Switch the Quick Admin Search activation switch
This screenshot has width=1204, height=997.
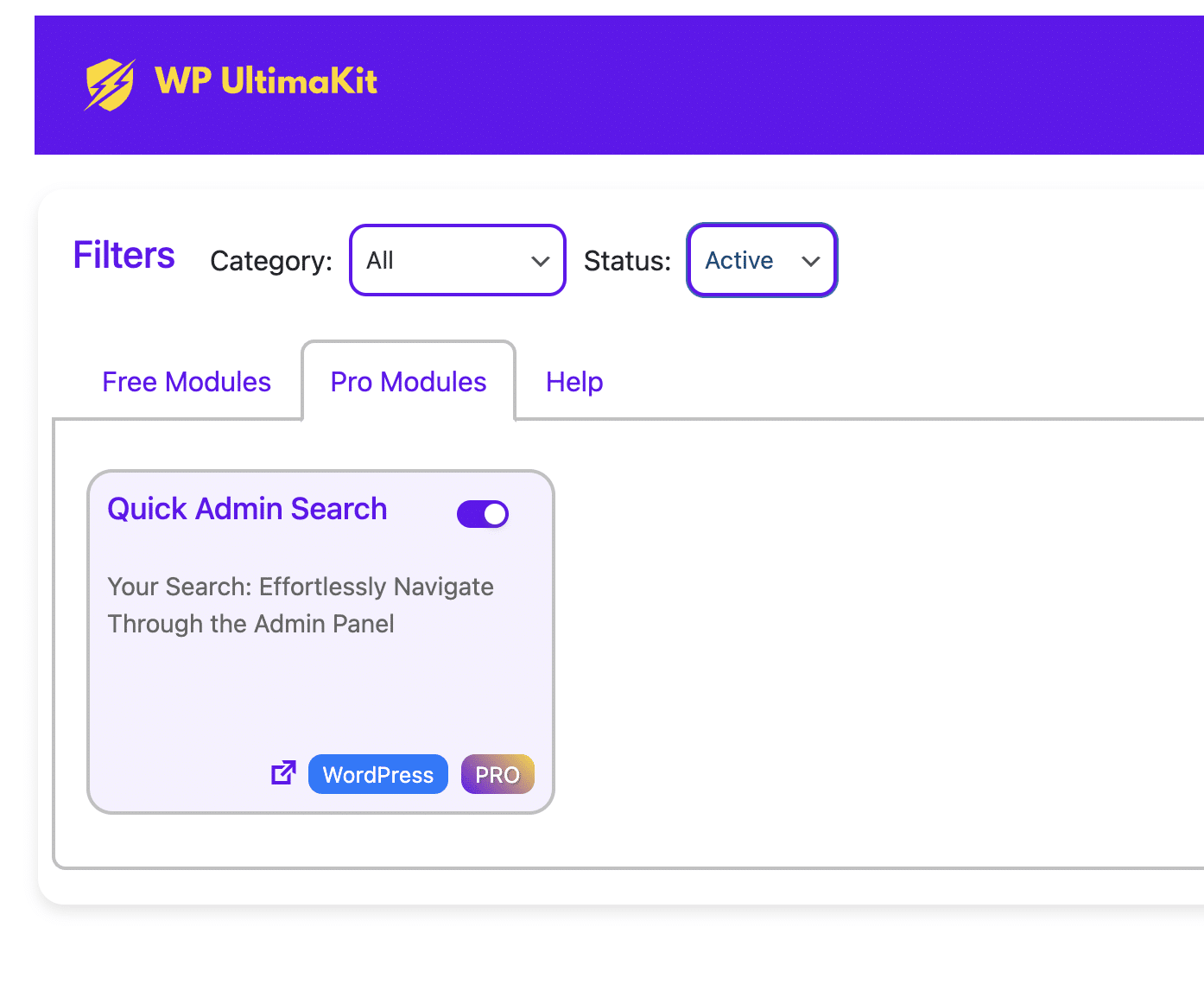coord(482,513)
